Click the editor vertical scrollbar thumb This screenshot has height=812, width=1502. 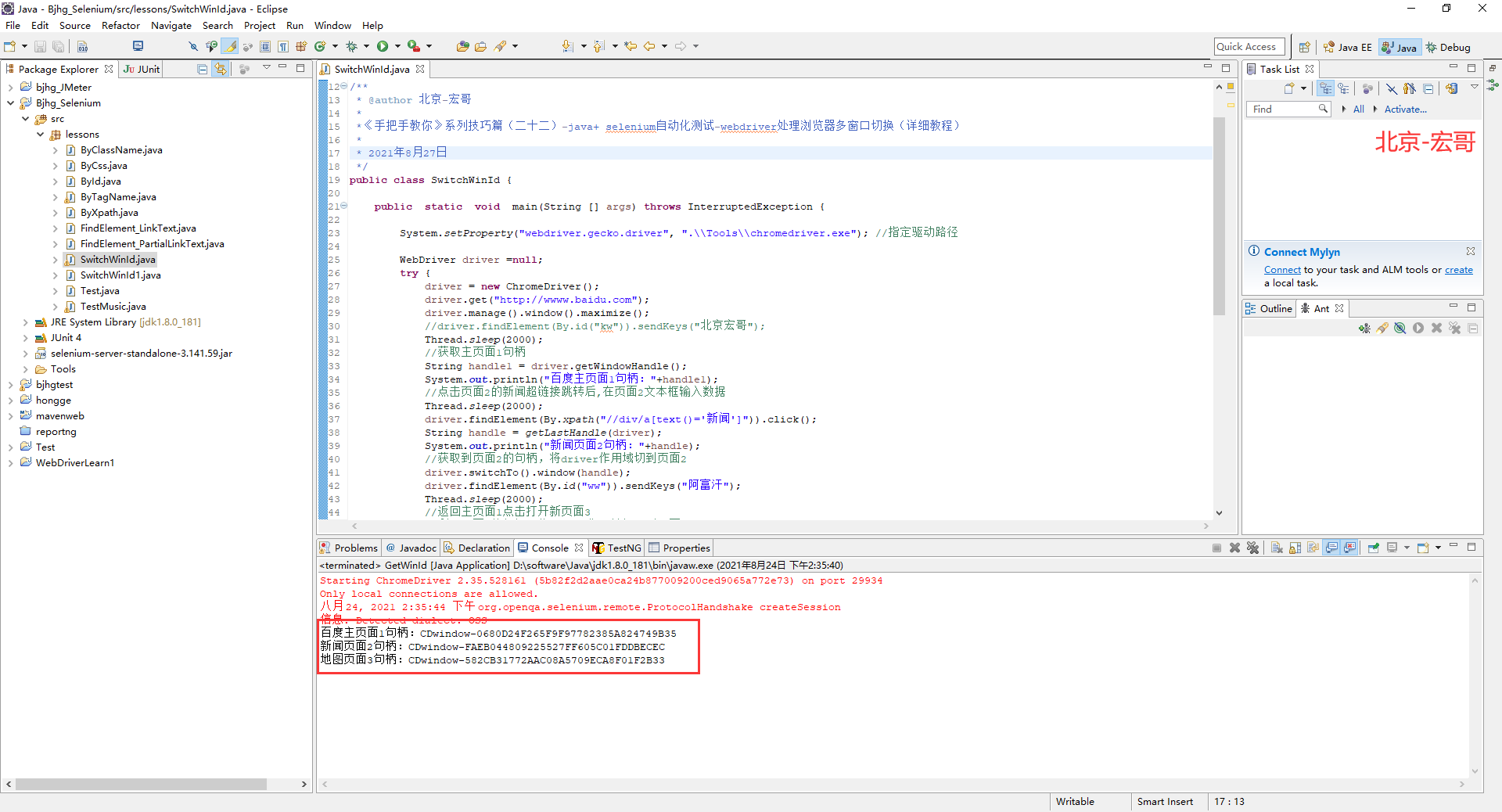click(x=1219, y=215)
